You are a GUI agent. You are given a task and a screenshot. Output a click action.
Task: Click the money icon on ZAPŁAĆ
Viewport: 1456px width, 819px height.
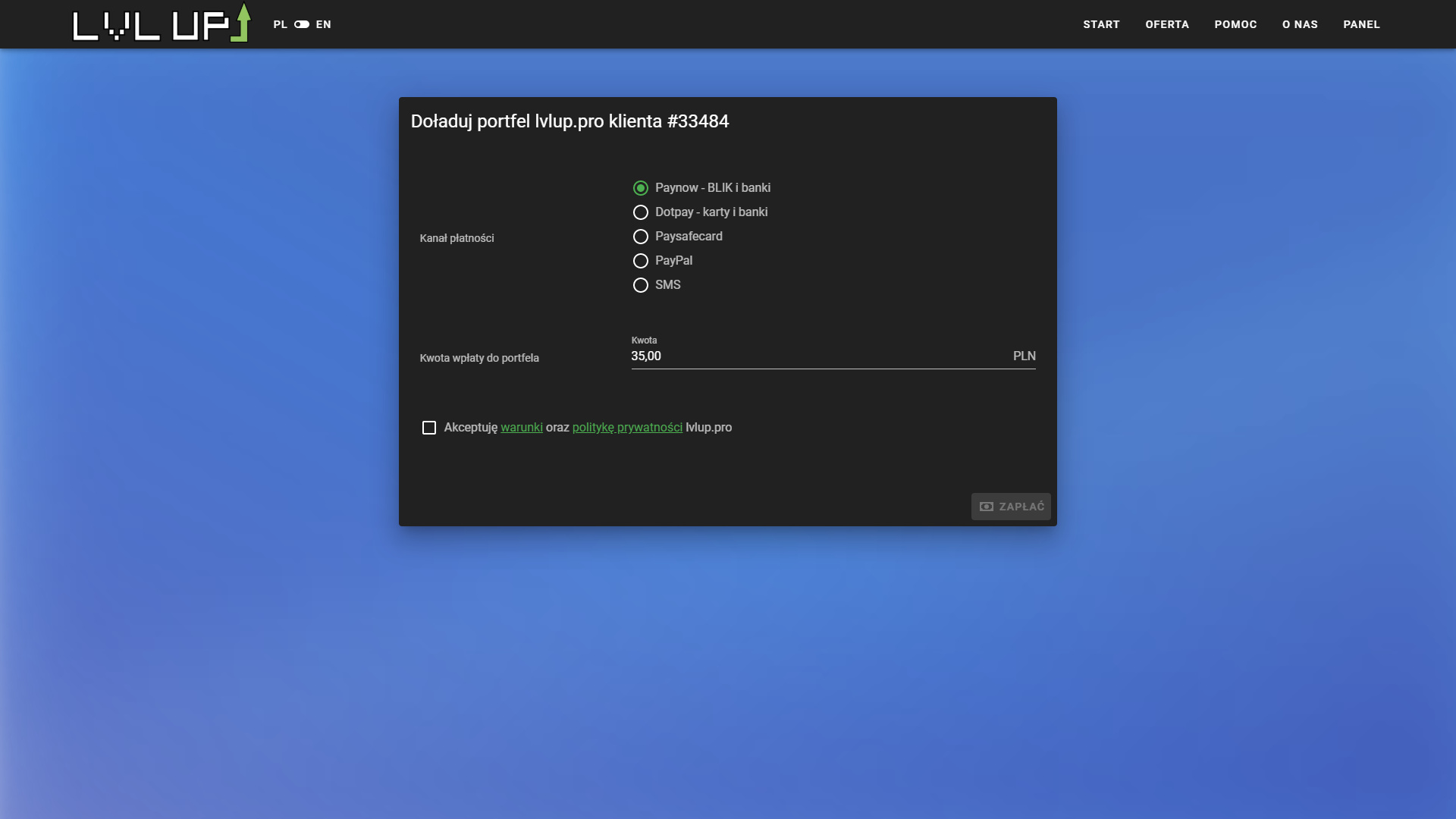pyautogui.click(x=987, y=507)
